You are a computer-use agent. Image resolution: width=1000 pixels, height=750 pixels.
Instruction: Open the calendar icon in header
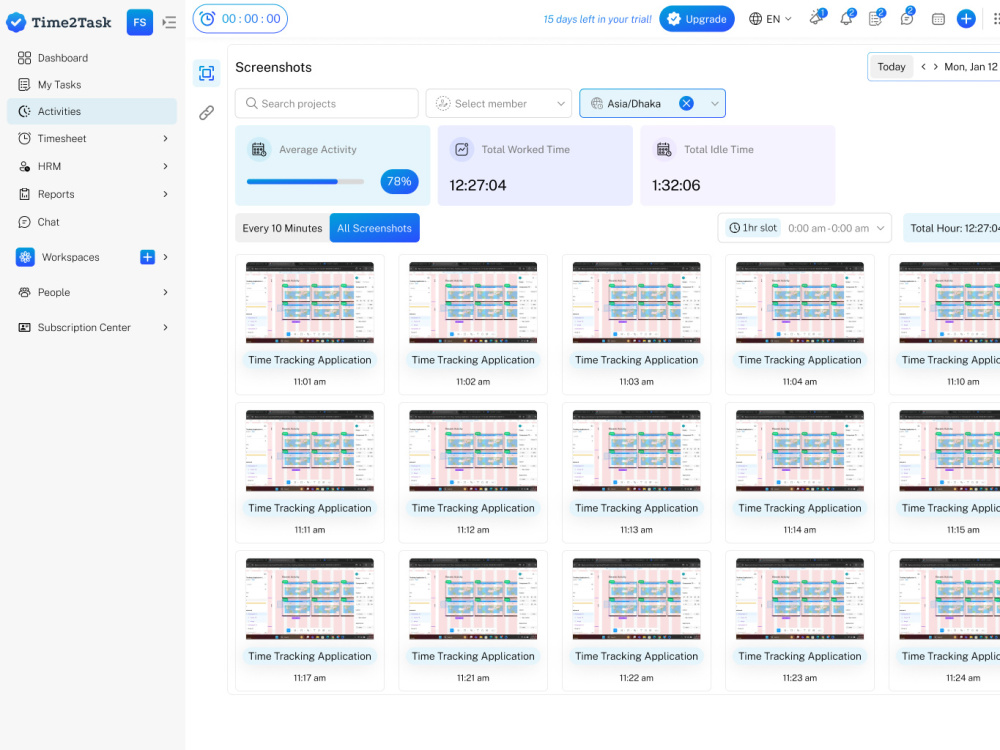click(938, 19)
